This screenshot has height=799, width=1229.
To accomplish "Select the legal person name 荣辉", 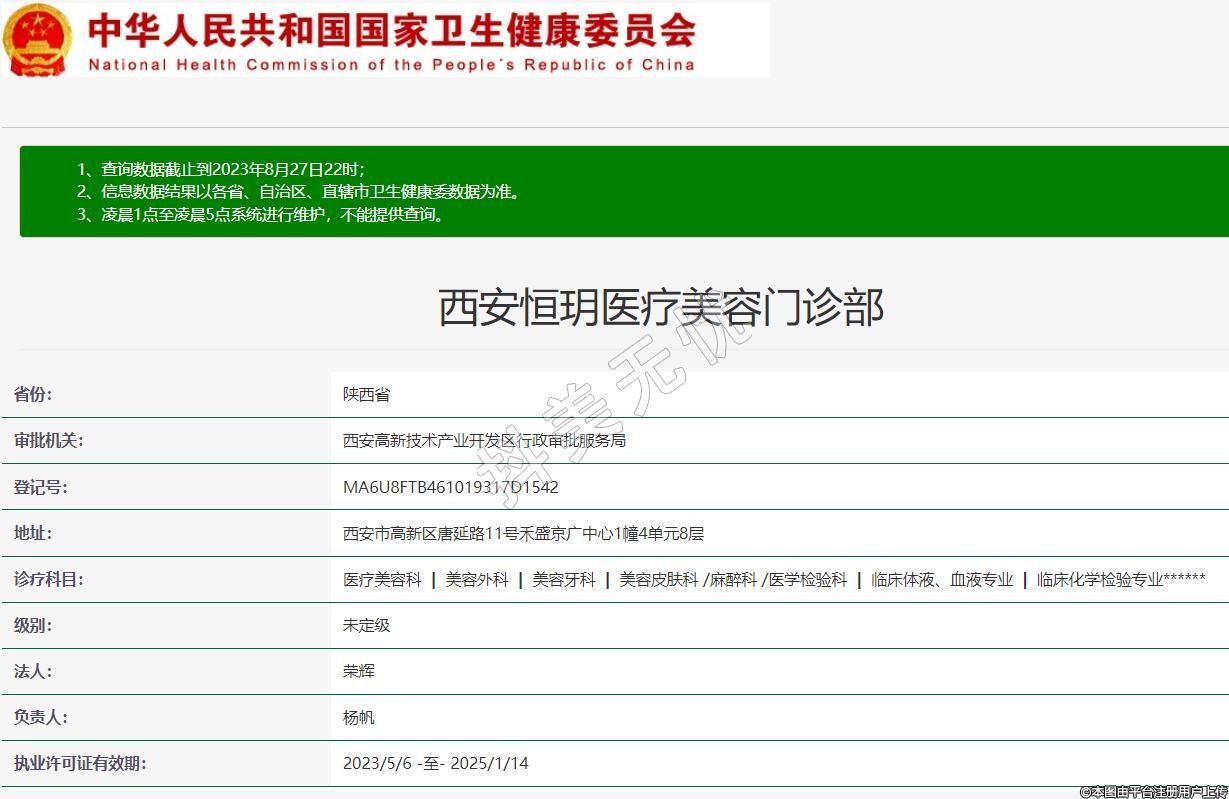I will point(358,671).
